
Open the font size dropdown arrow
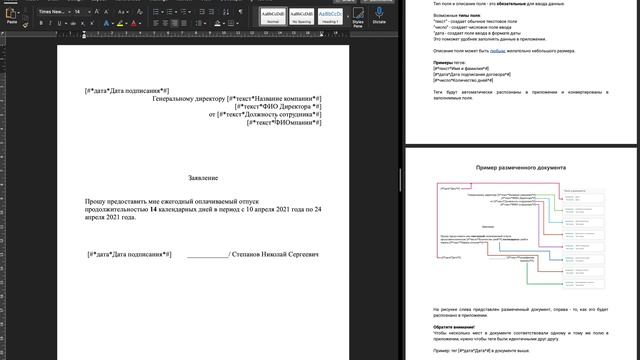click(89, 12)
